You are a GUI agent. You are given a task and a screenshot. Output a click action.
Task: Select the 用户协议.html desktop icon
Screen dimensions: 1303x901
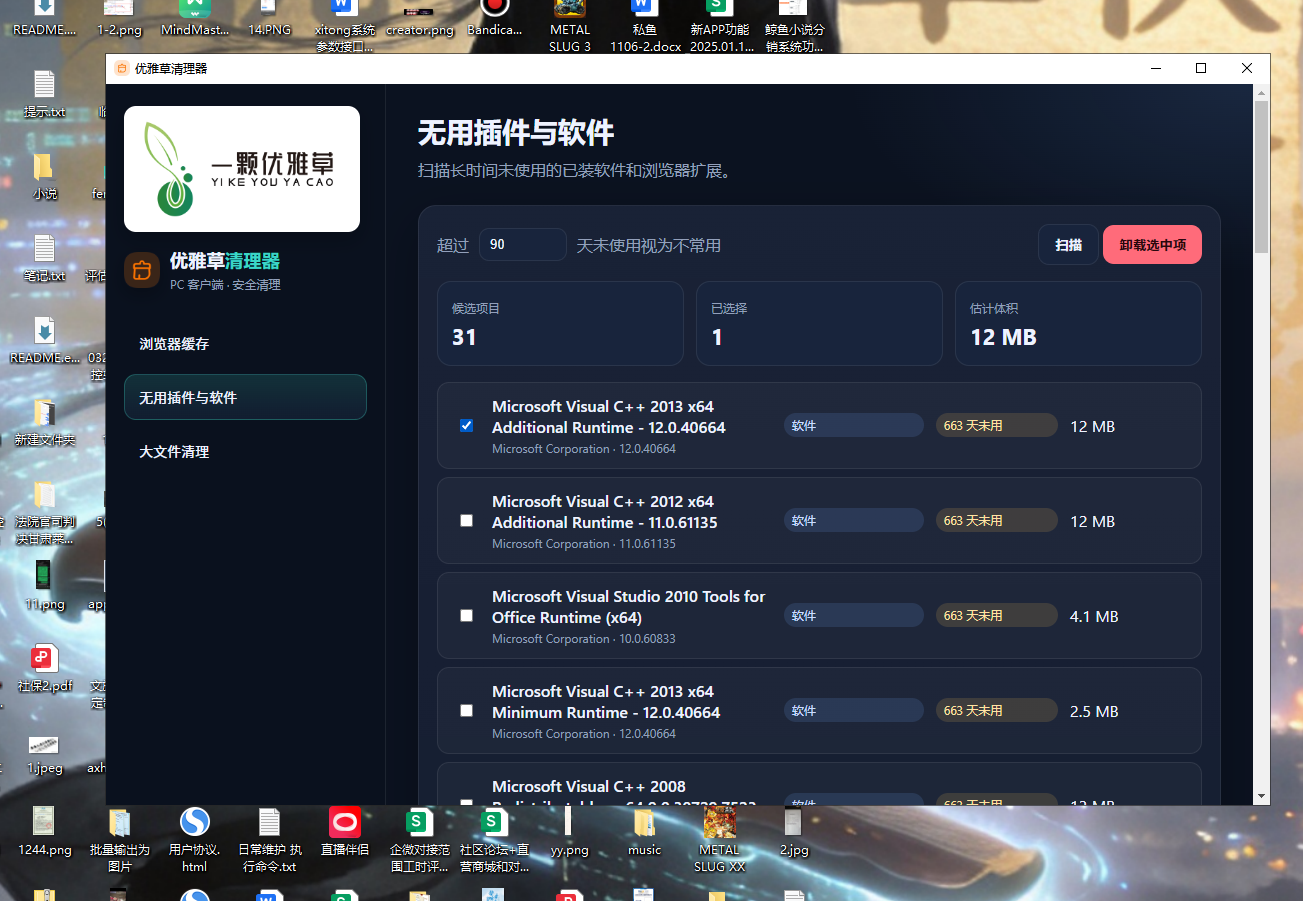point(194,840)
